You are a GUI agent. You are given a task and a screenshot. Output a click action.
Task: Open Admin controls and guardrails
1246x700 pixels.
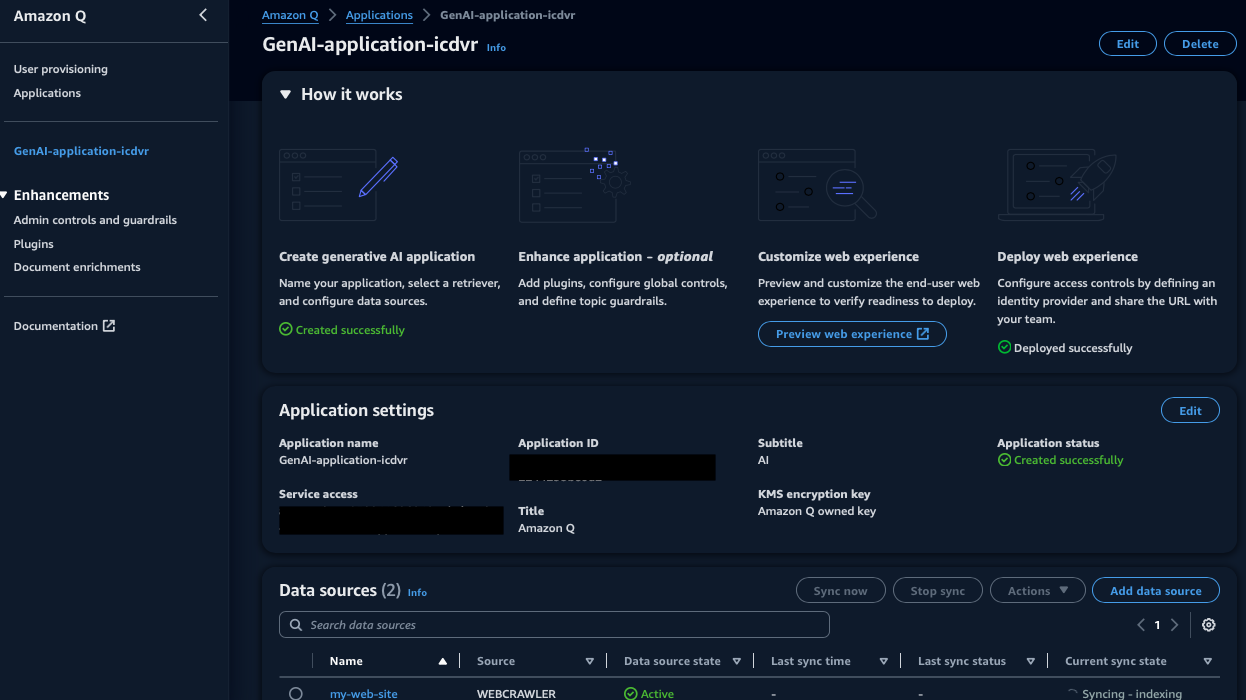[95, 220]
